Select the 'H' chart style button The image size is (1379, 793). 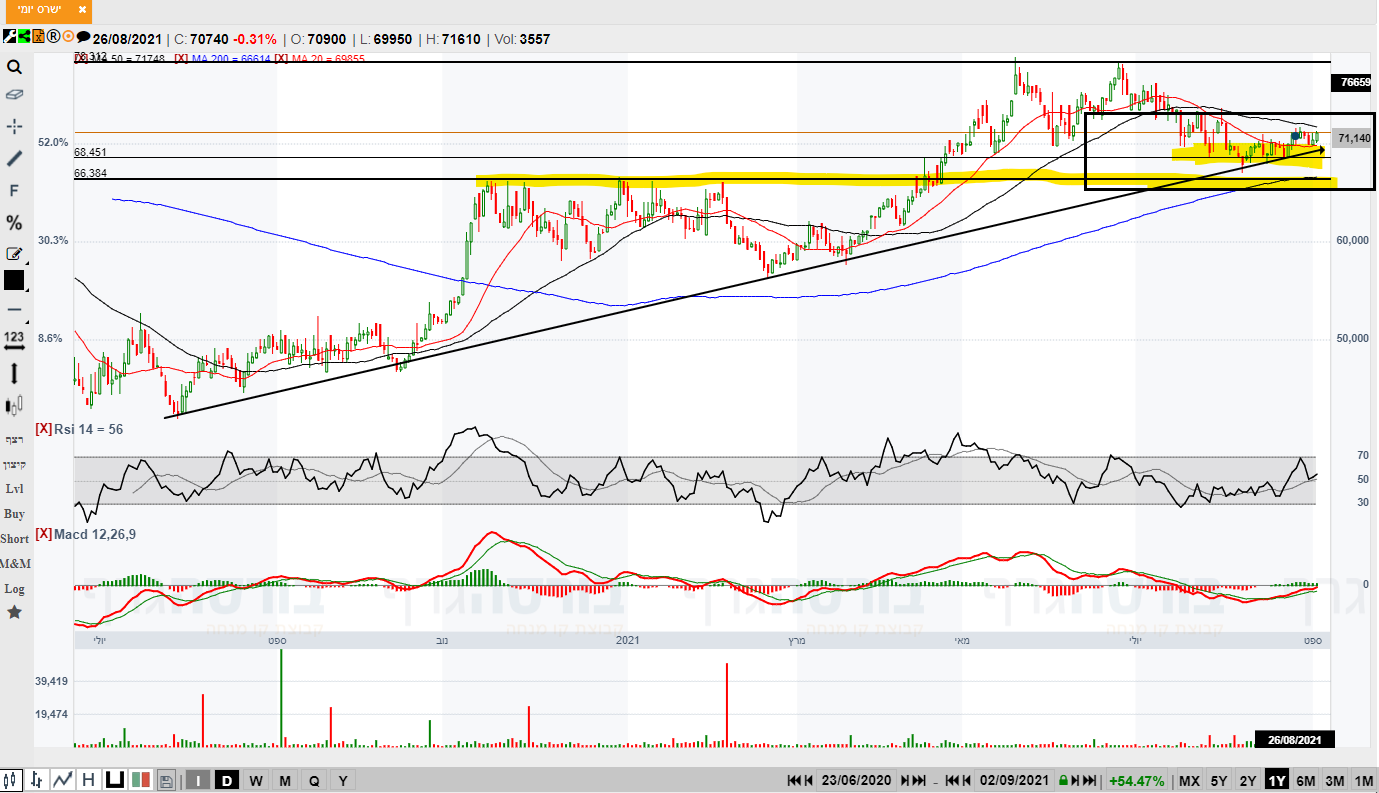tap(88, 780)
